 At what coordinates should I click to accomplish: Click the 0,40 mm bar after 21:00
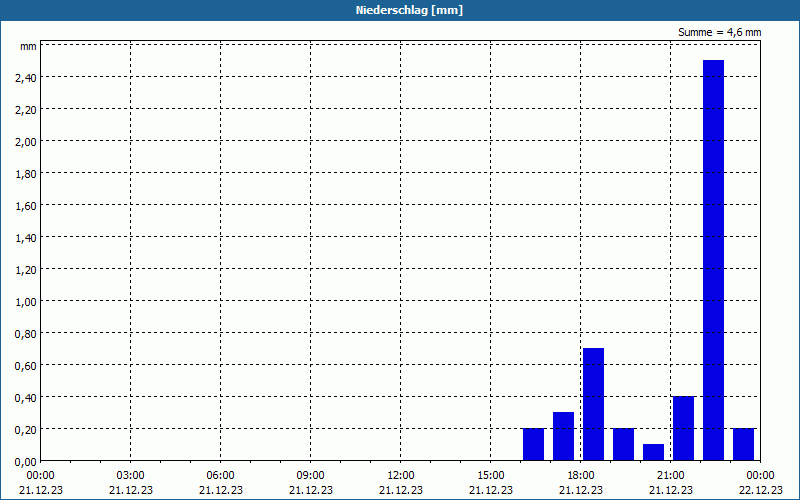tap(683, 428)
